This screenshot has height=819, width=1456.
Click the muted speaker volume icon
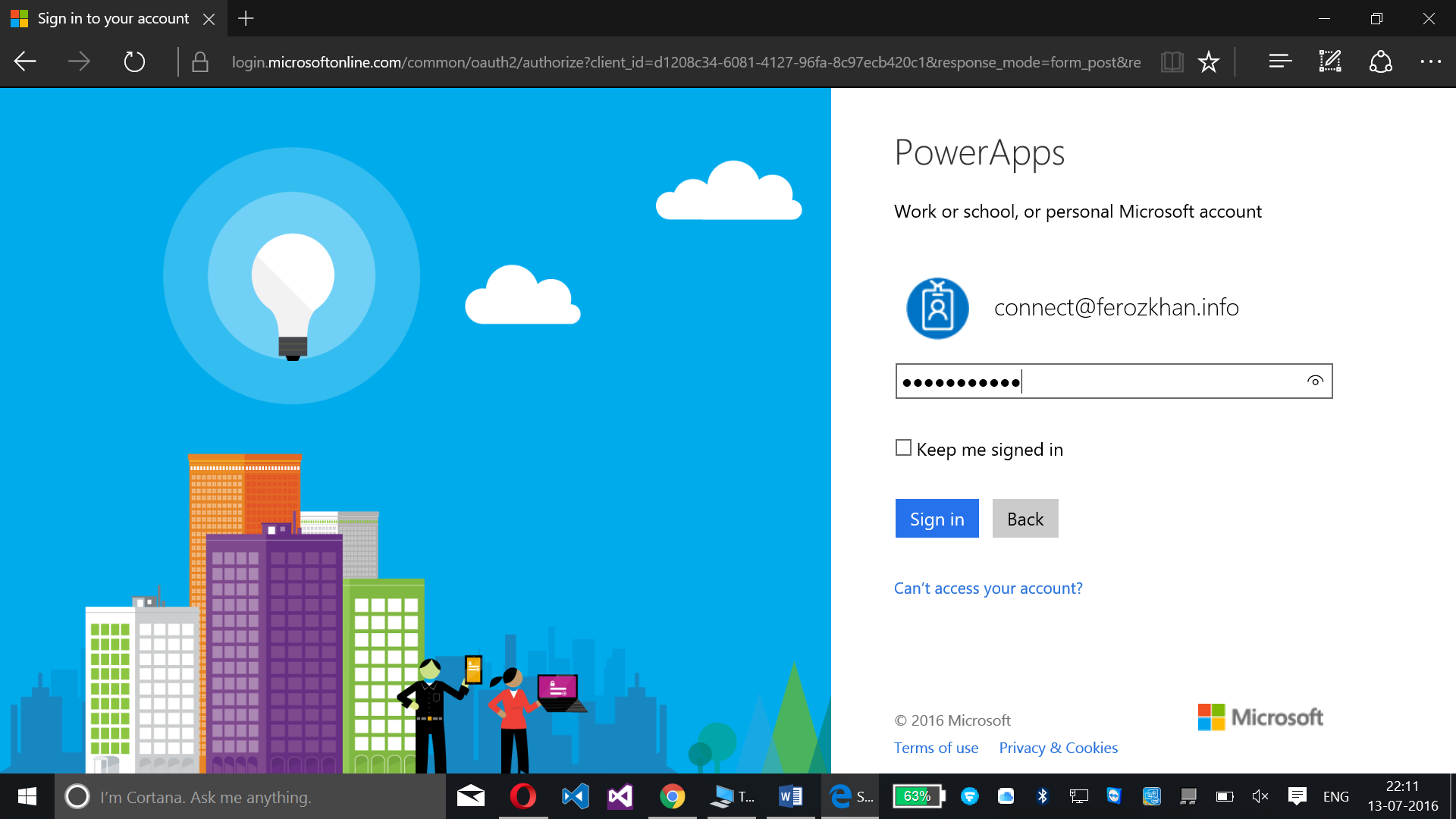[x=1260, y=796]
